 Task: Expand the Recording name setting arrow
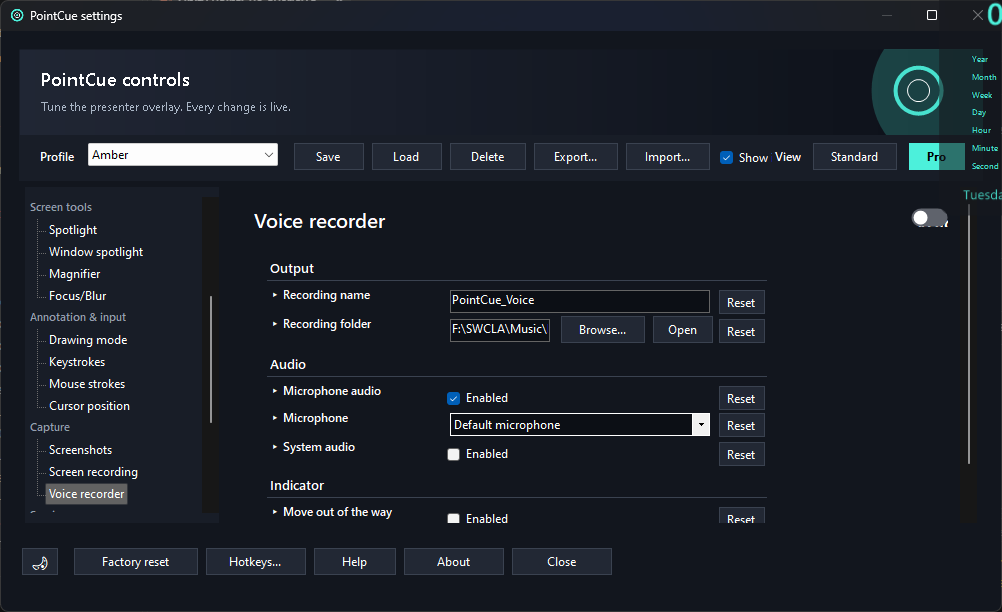(275, 295)
